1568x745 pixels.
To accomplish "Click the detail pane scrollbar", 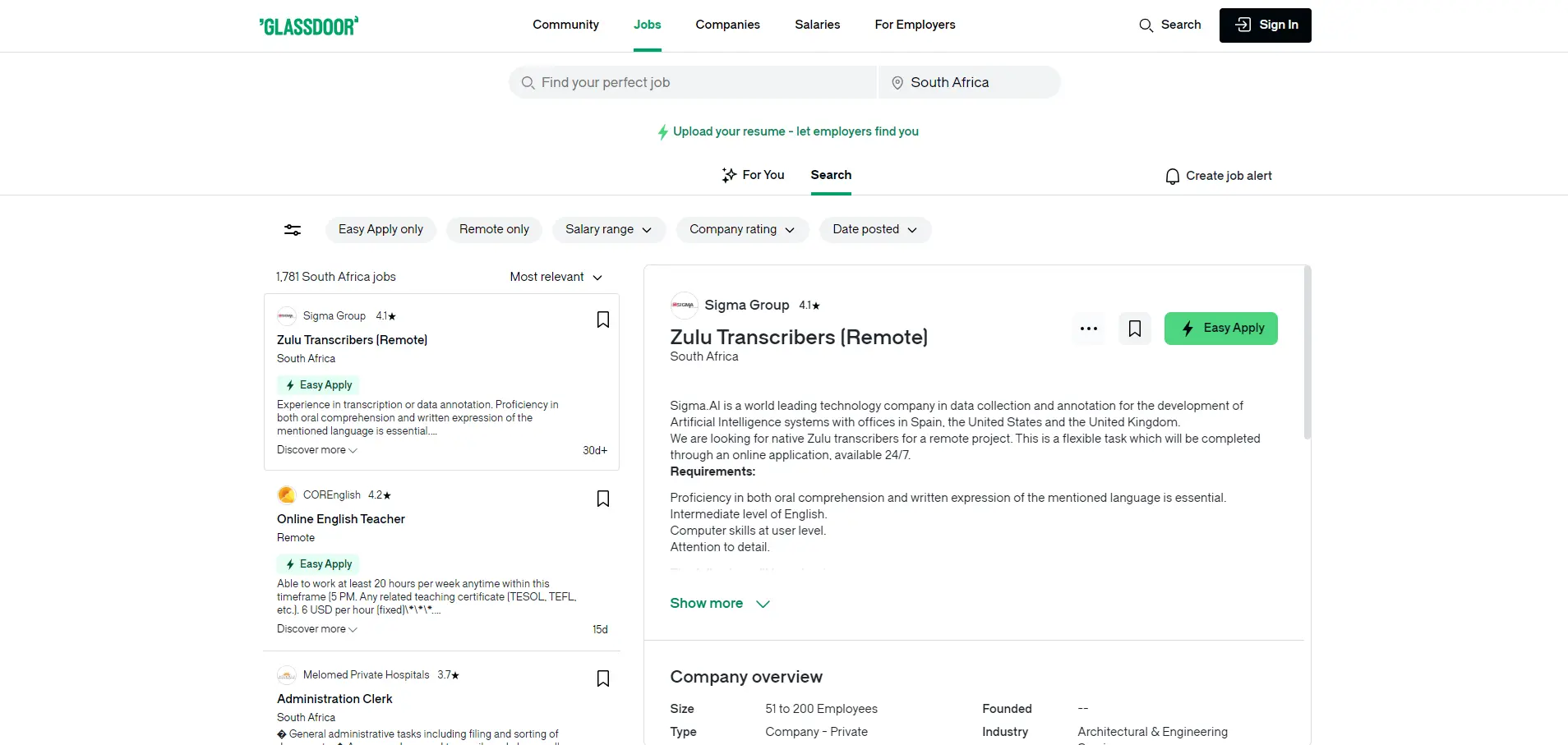I will (1307, 353).
